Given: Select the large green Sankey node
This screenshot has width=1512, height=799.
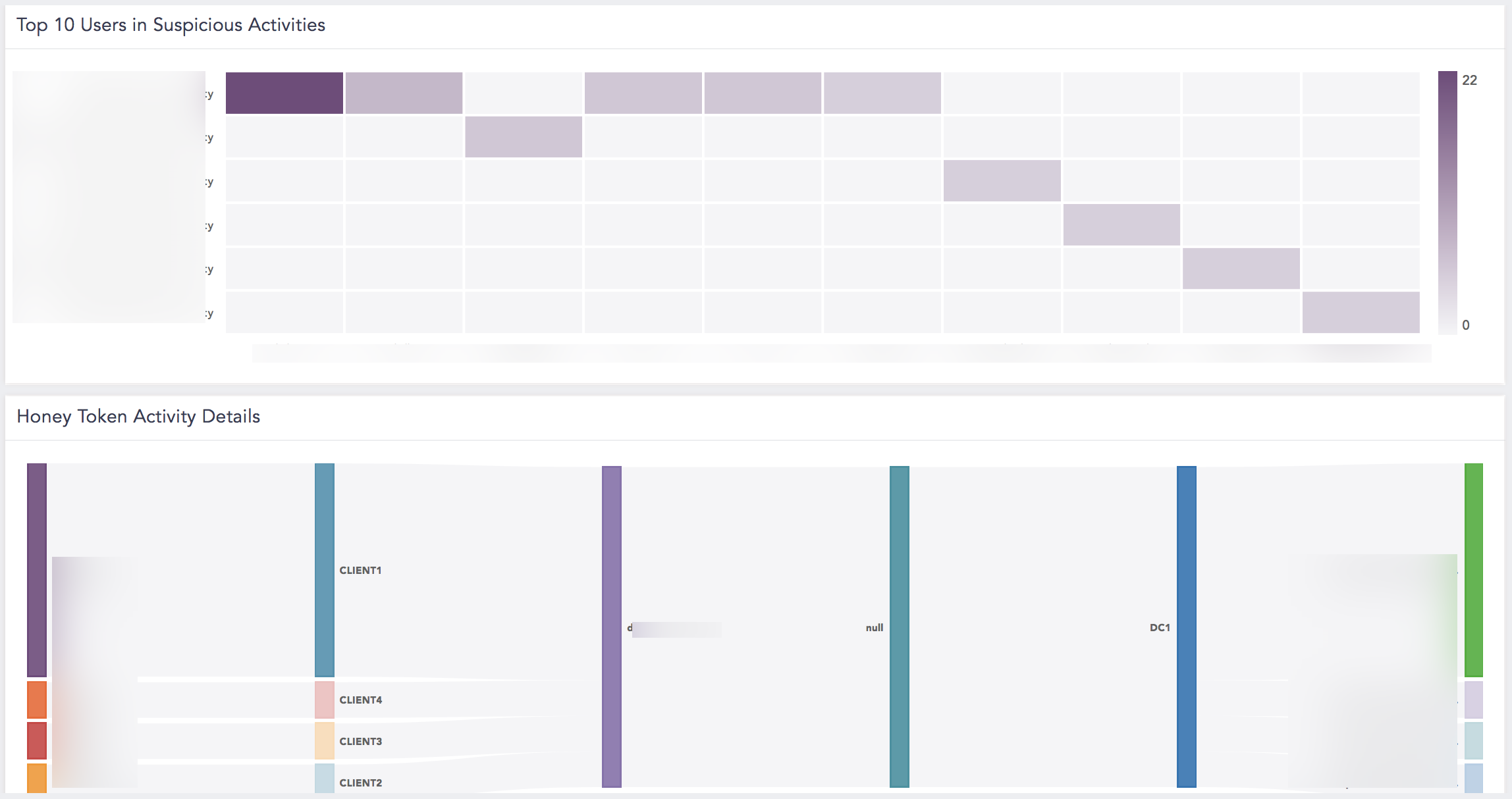Looking at the screenshot, I should click(1473, 570).
